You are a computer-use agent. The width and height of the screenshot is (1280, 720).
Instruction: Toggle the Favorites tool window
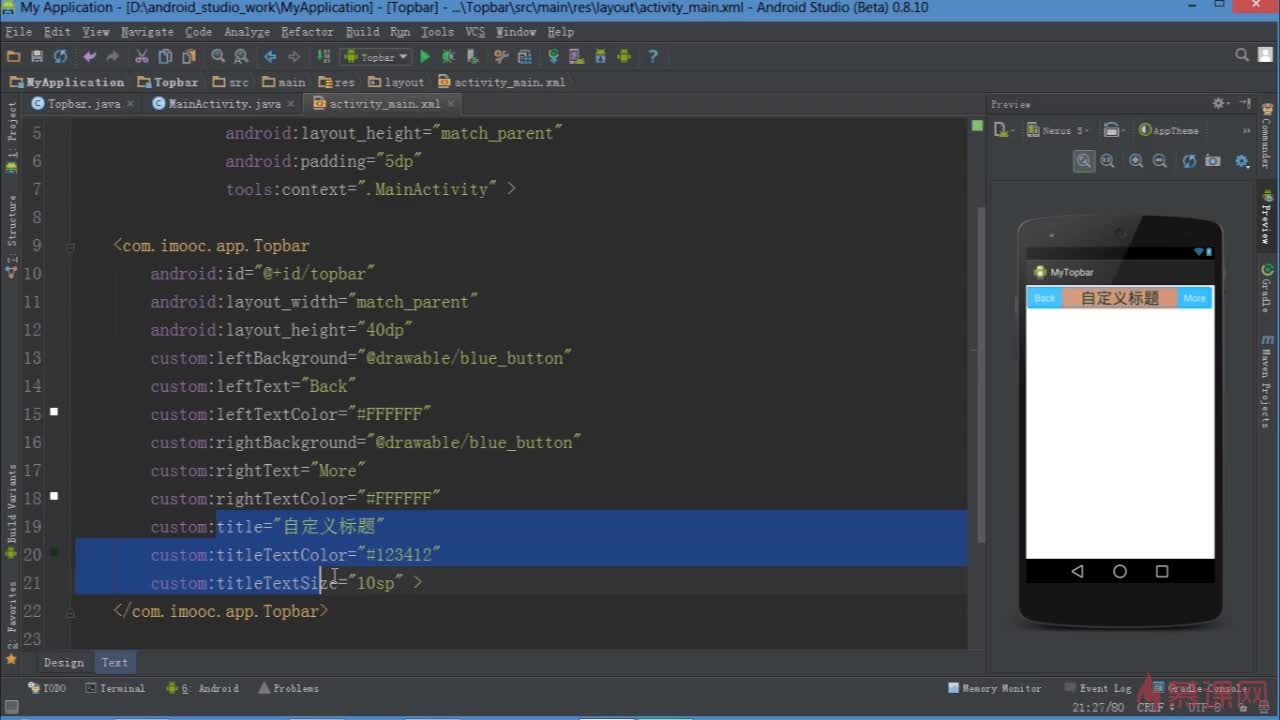click(12, 622)
